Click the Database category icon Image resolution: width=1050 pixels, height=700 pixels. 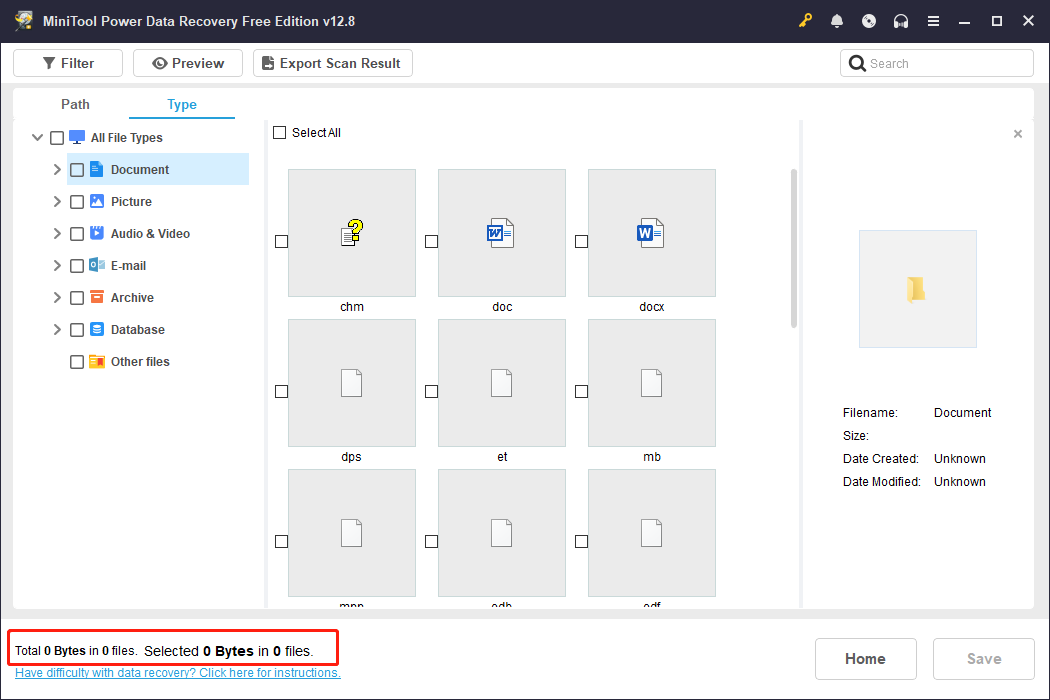pos(97,329)
